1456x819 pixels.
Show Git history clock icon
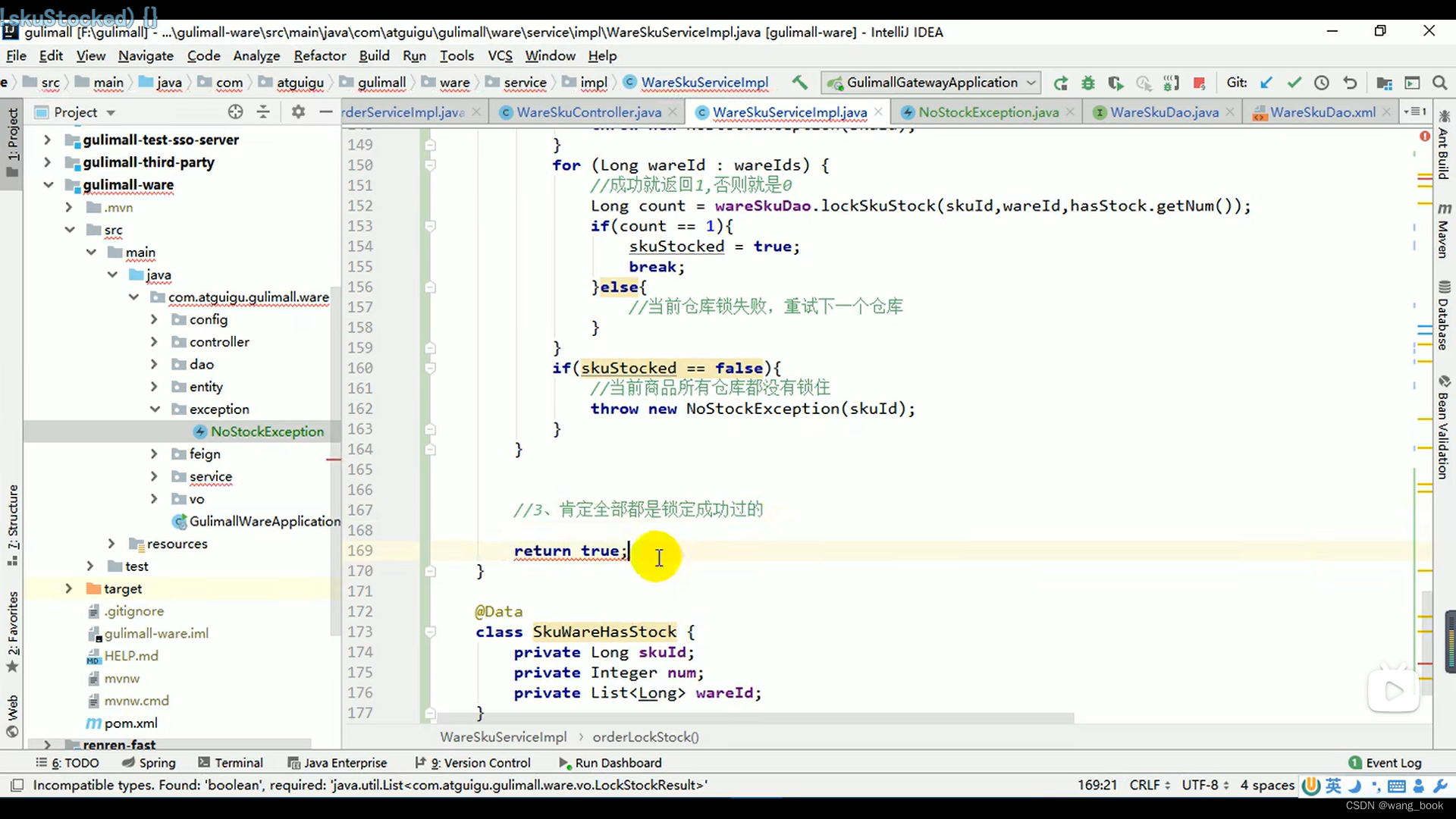[x=1322, y=83]
